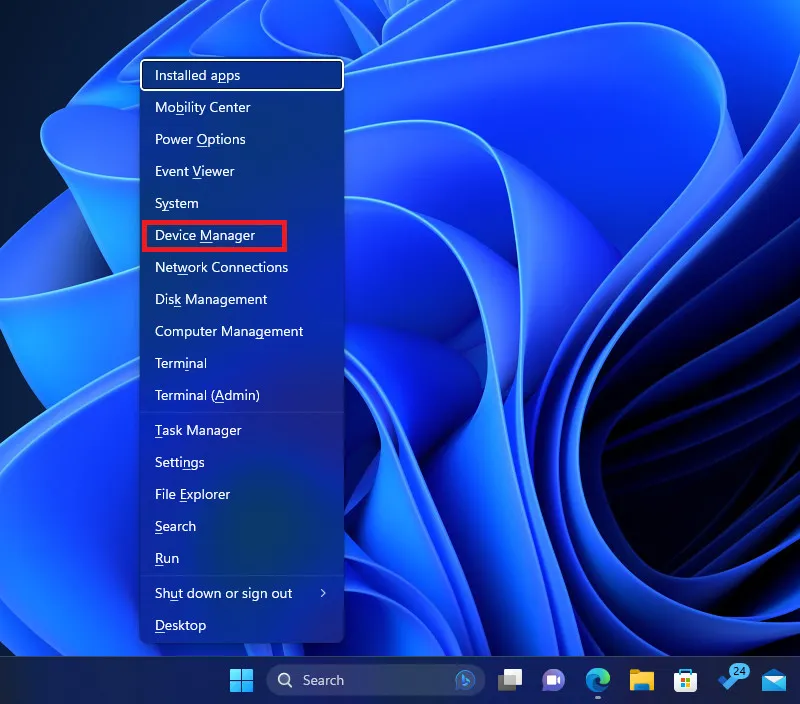Open the Windows Start button

[x=241, y=680]
